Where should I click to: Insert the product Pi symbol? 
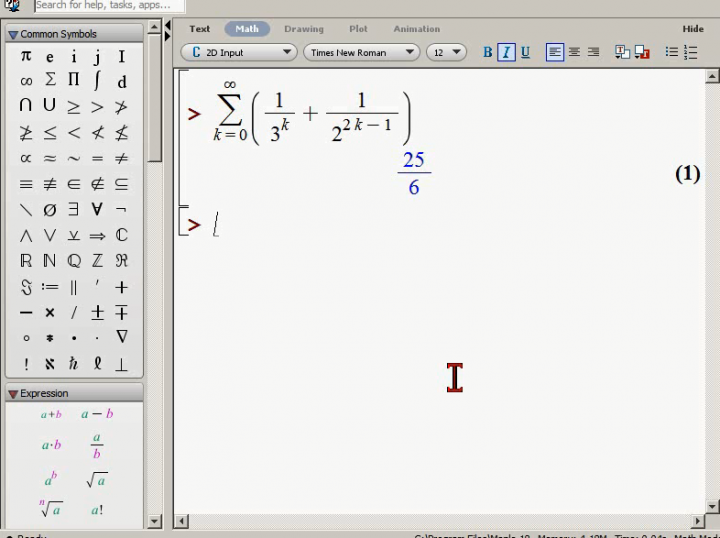(73, 80)
